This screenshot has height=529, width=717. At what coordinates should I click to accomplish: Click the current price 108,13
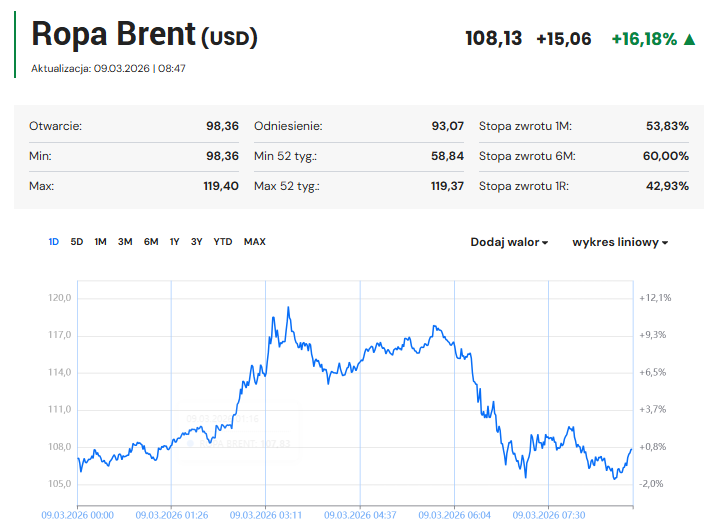pyautogui.click(x=494, y=39)
